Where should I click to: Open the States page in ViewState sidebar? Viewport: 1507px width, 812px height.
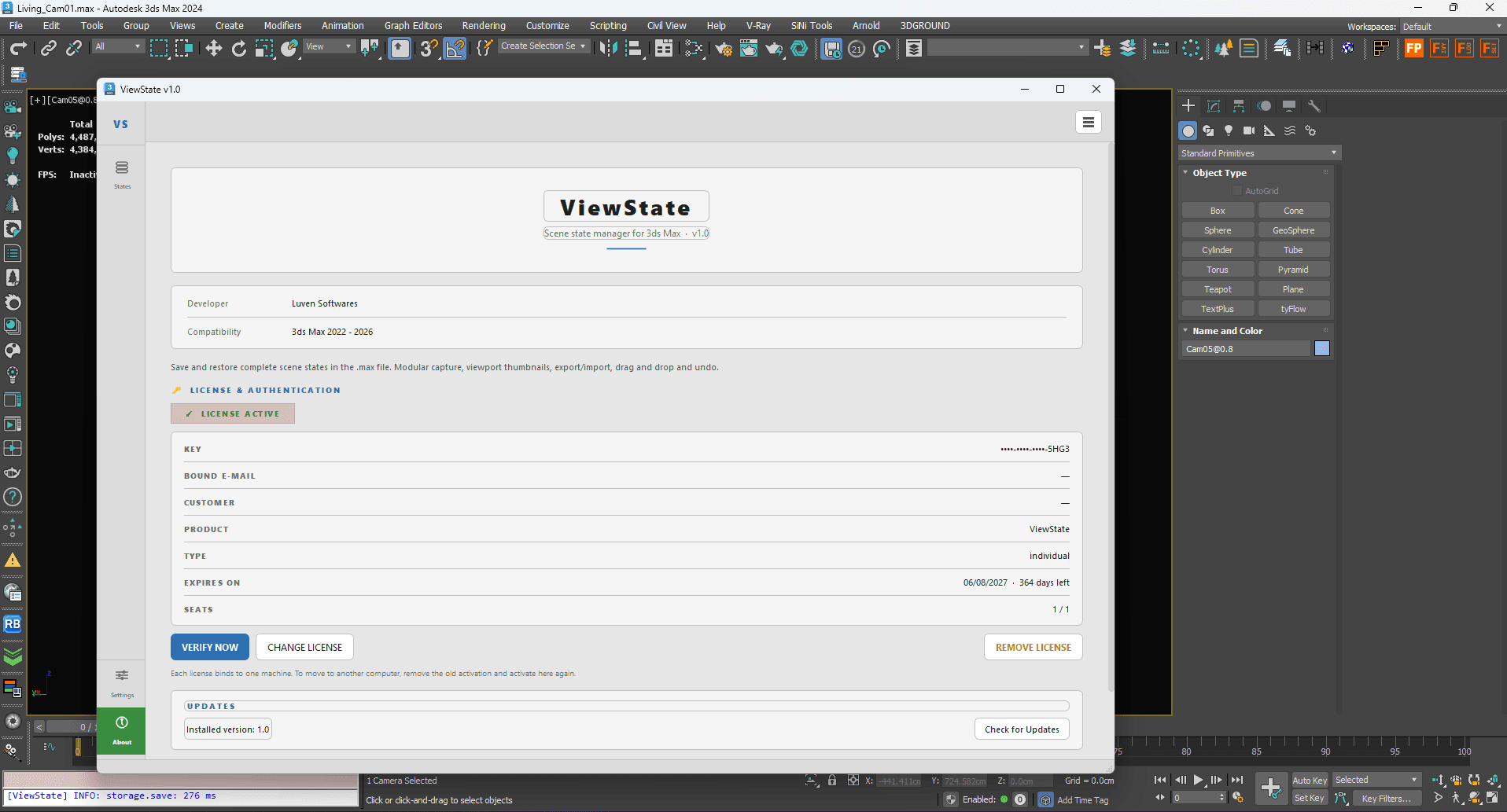(122, 175)
